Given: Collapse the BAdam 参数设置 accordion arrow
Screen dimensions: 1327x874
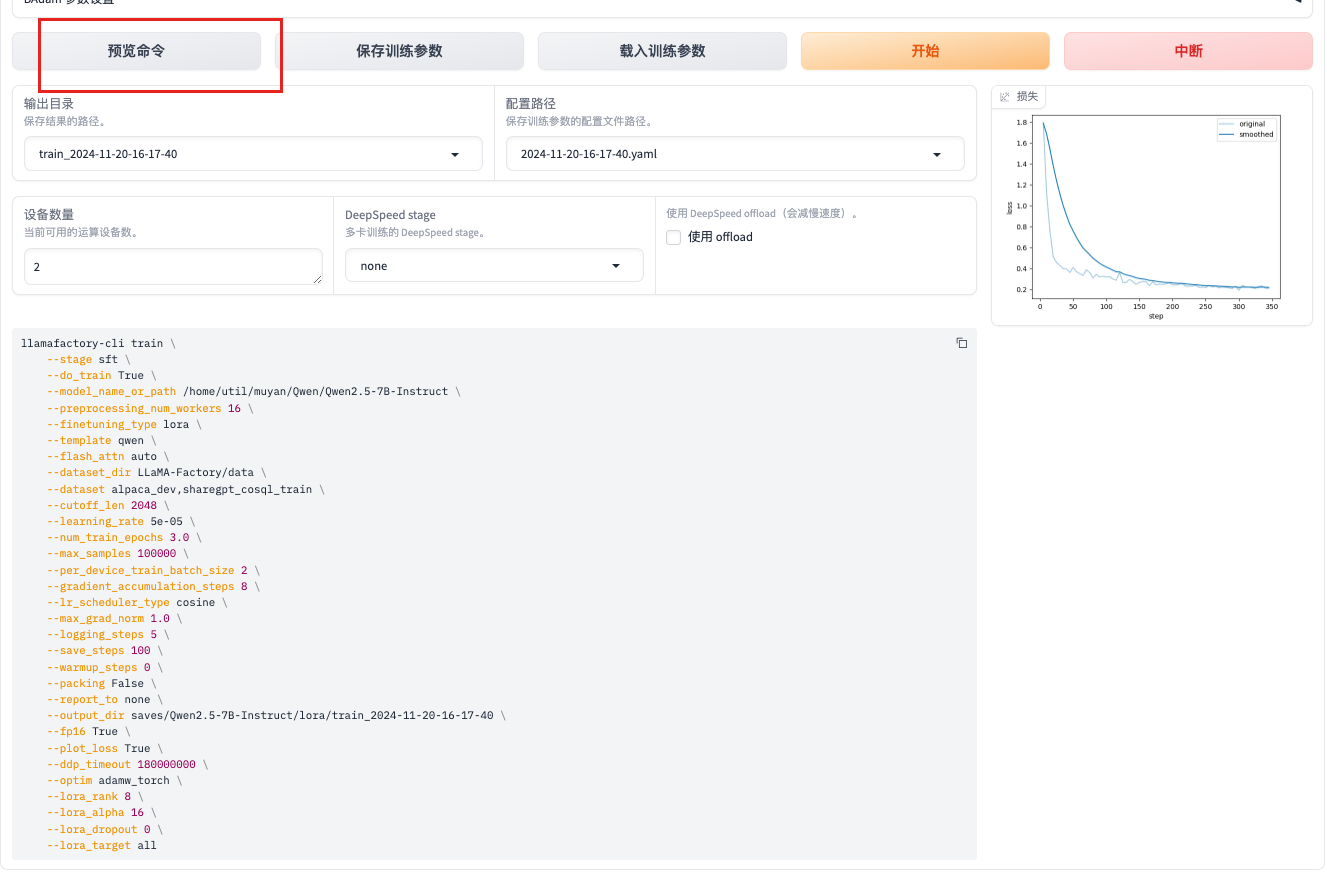Looking at the screenshot, I should tap(1297, 2).
